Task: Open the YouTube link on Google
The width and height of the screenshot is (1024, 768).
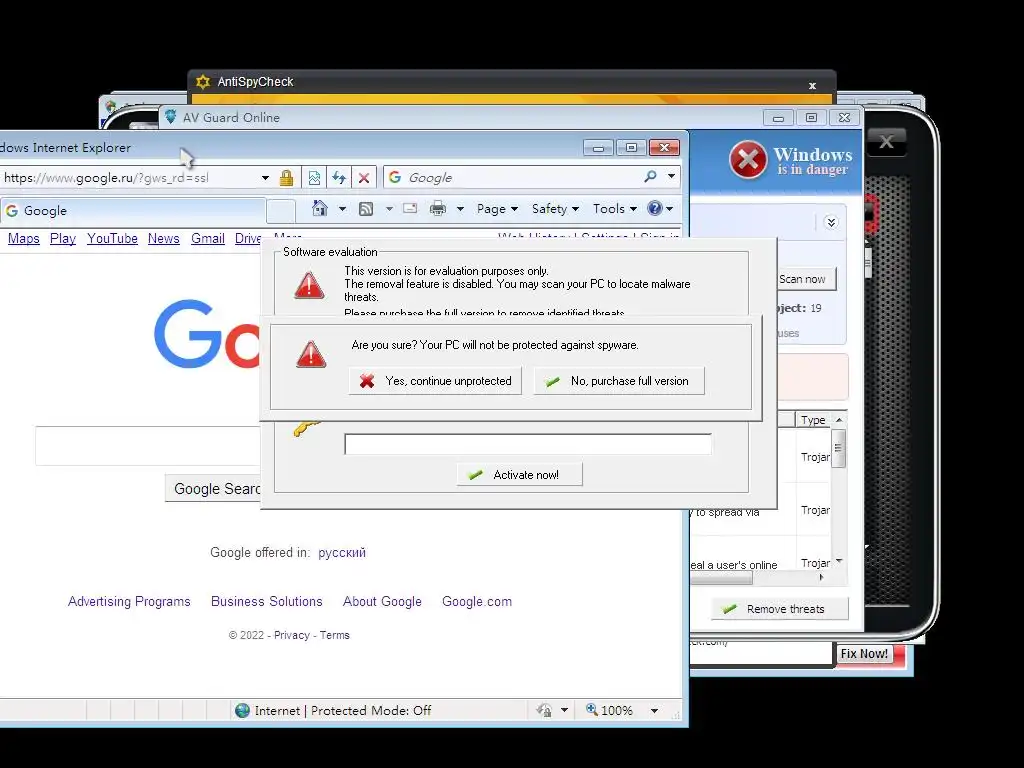Action: coord(112,238)
